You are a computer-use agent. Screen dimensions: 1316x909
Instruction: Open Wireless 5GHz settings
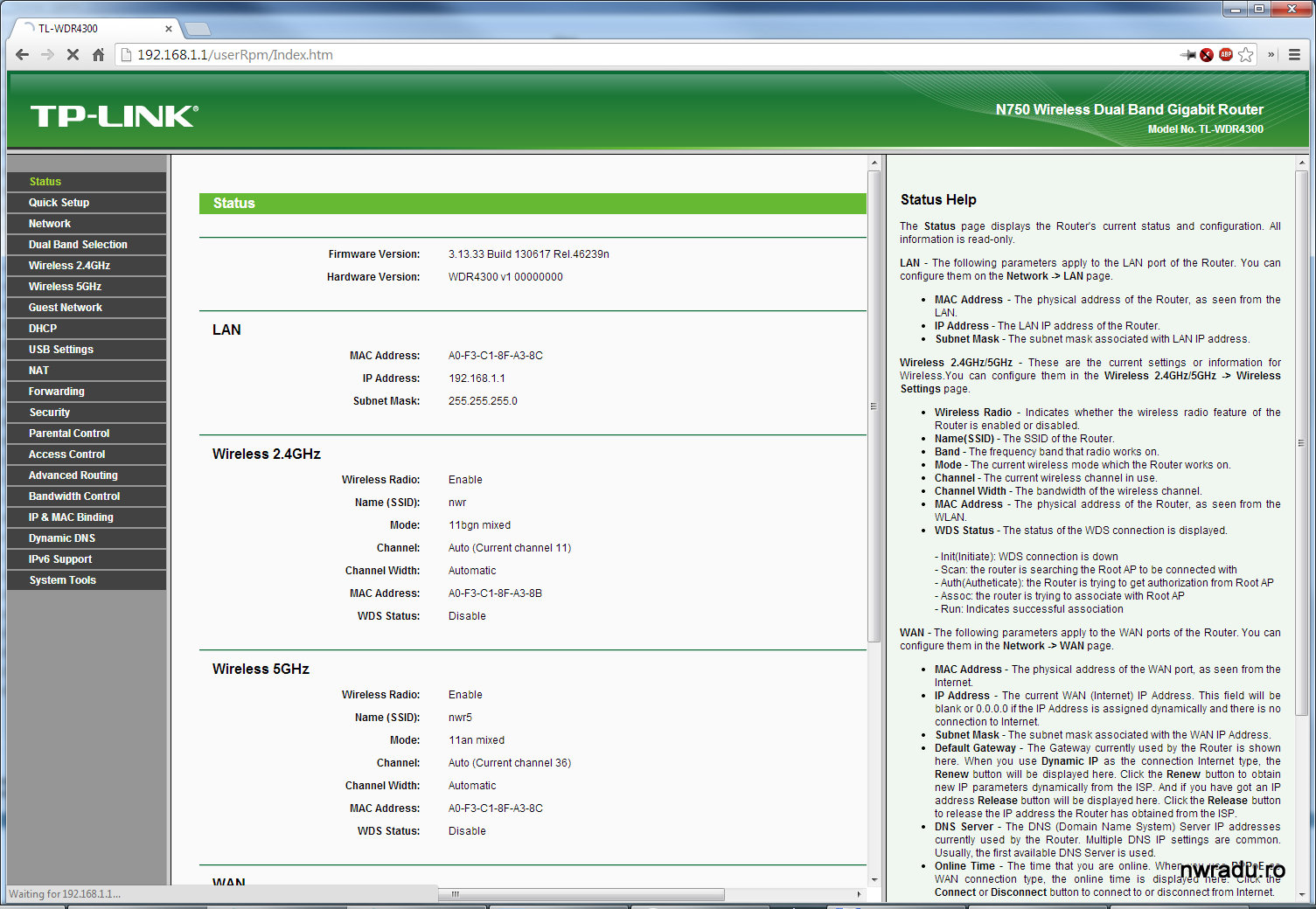86,286
